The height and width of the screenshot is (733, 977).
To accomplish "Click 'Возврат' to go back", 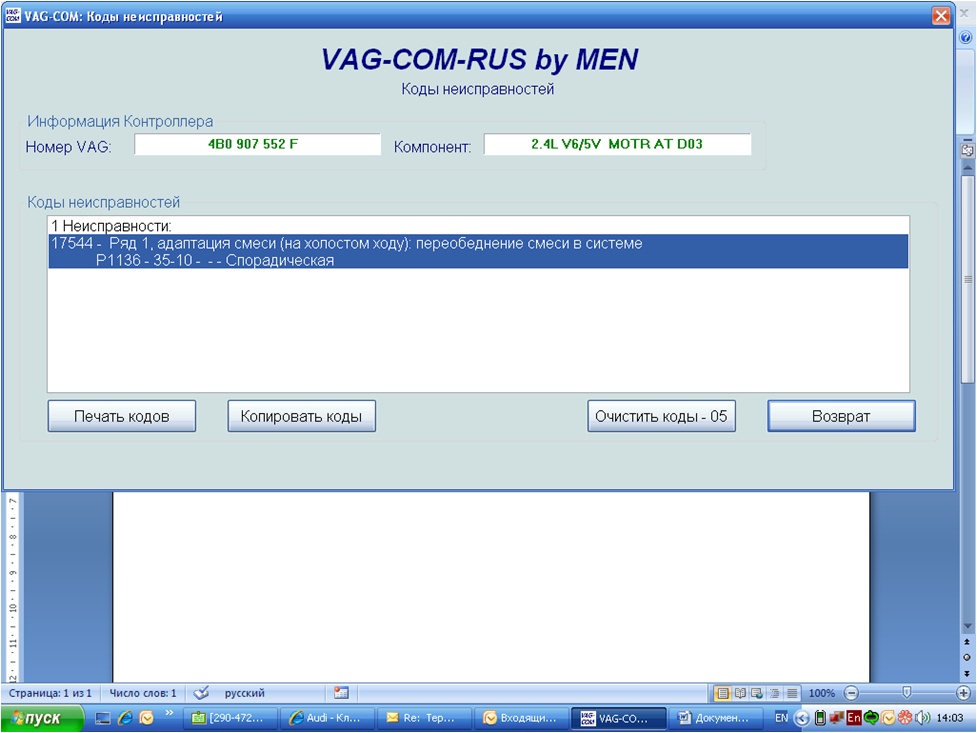I will pyautogui.click(x=841, y=416).
